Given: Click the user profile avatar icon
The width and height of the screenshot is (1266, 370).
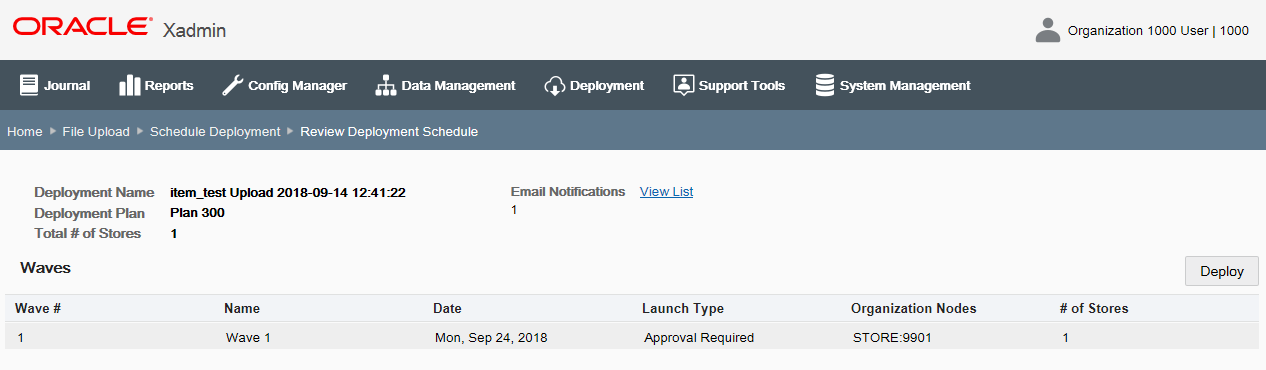Looking at the screenshot, I should 1047,30.
